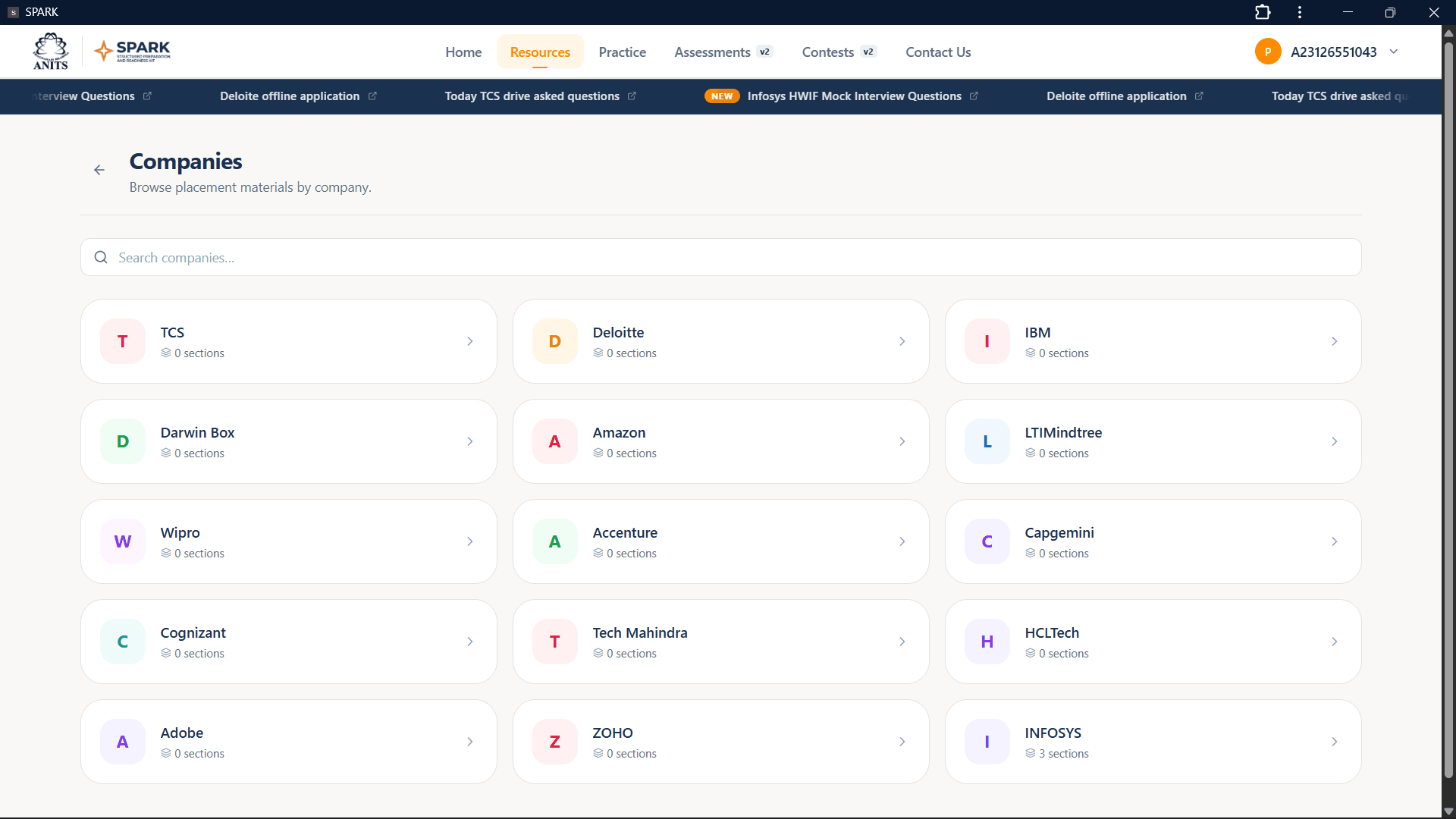Focus the Search companies field

720,258
